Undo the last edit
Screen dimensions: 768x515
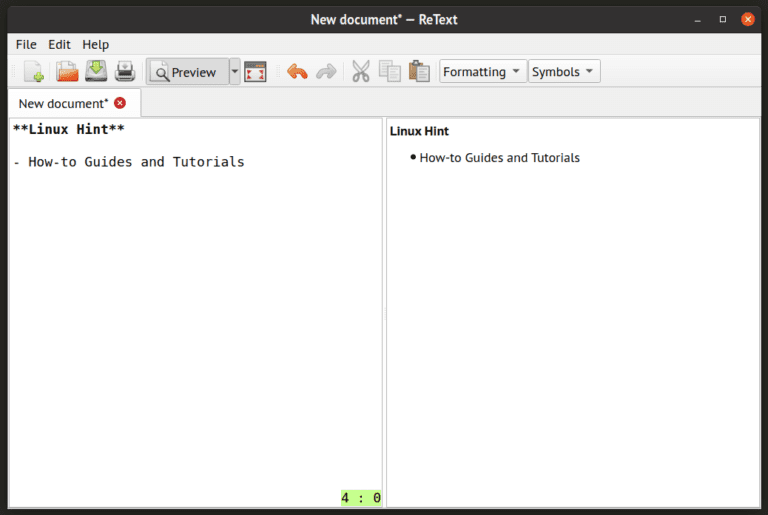click(297, 72)
